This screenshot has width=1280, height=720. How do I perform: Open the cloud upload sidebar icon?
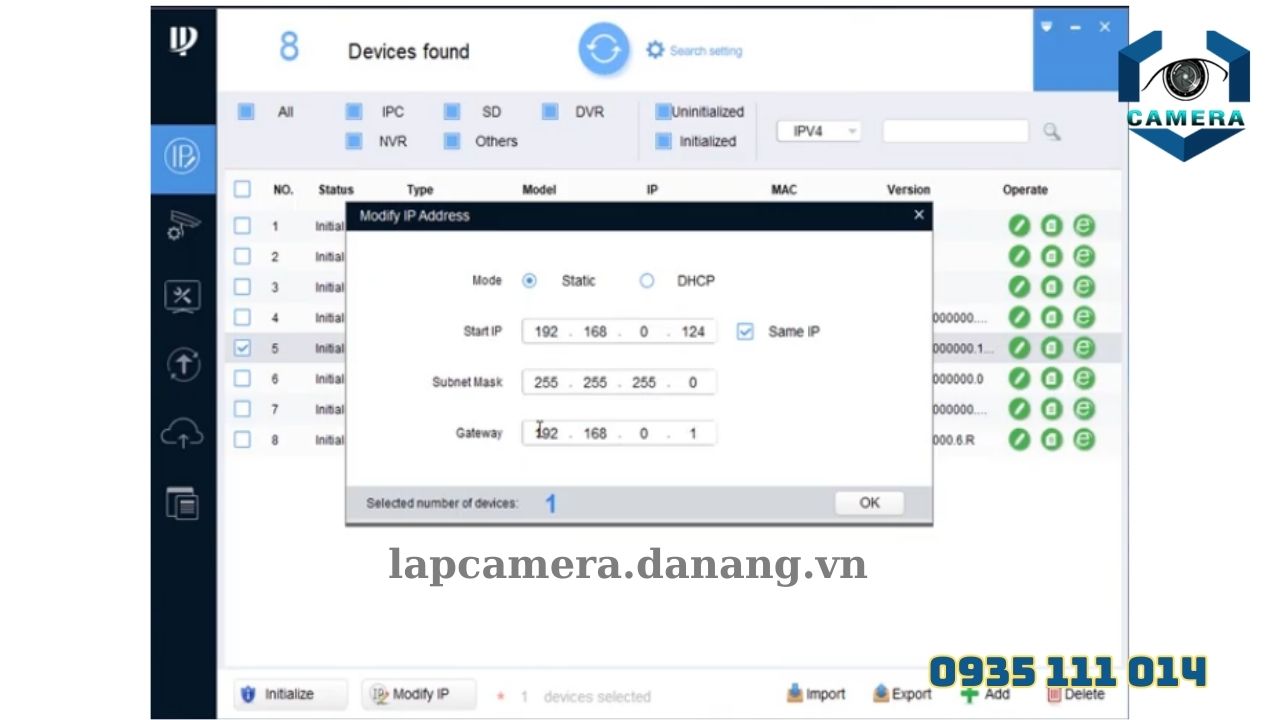[182, 434]
